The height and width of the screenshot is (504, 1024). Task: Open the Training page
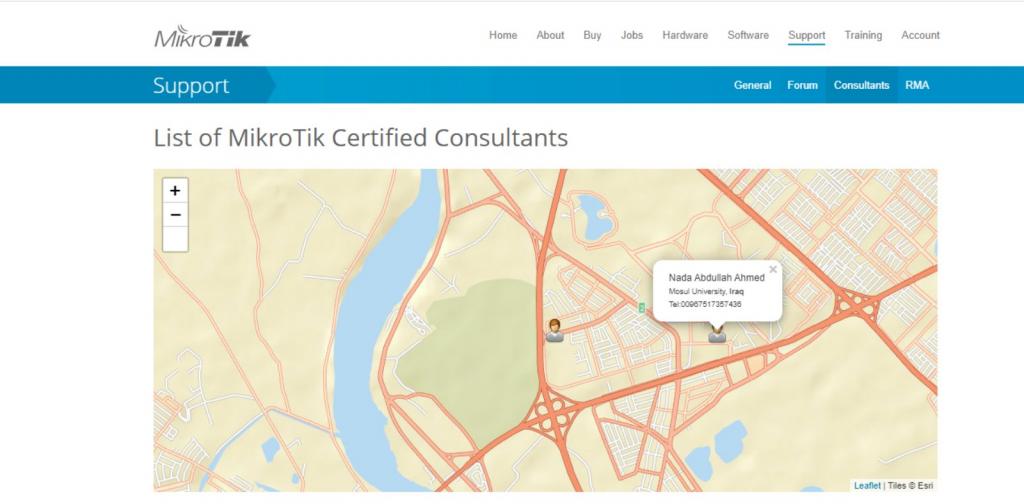coord(863,35)
